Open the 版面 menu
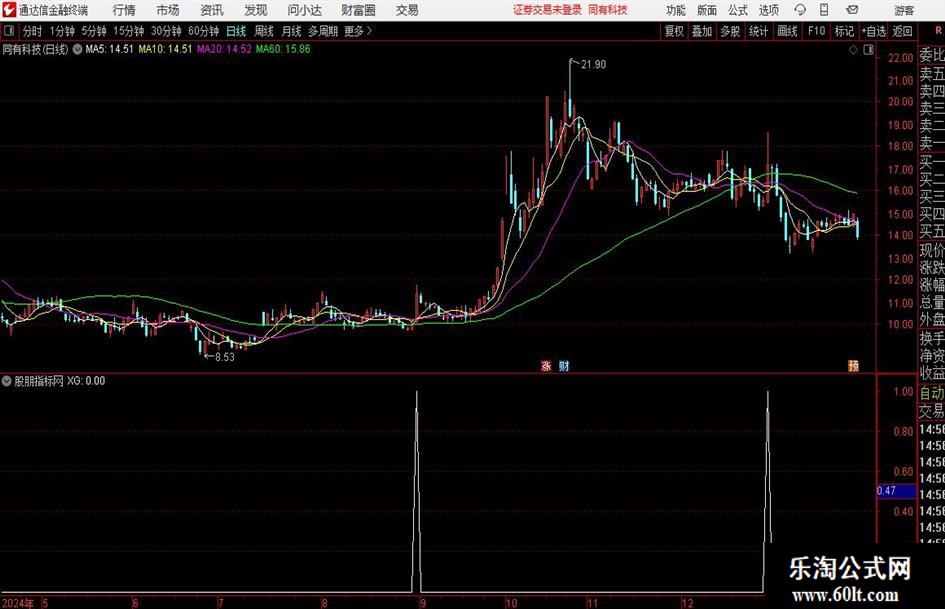945x609 pixels. [x=706, y=10]
